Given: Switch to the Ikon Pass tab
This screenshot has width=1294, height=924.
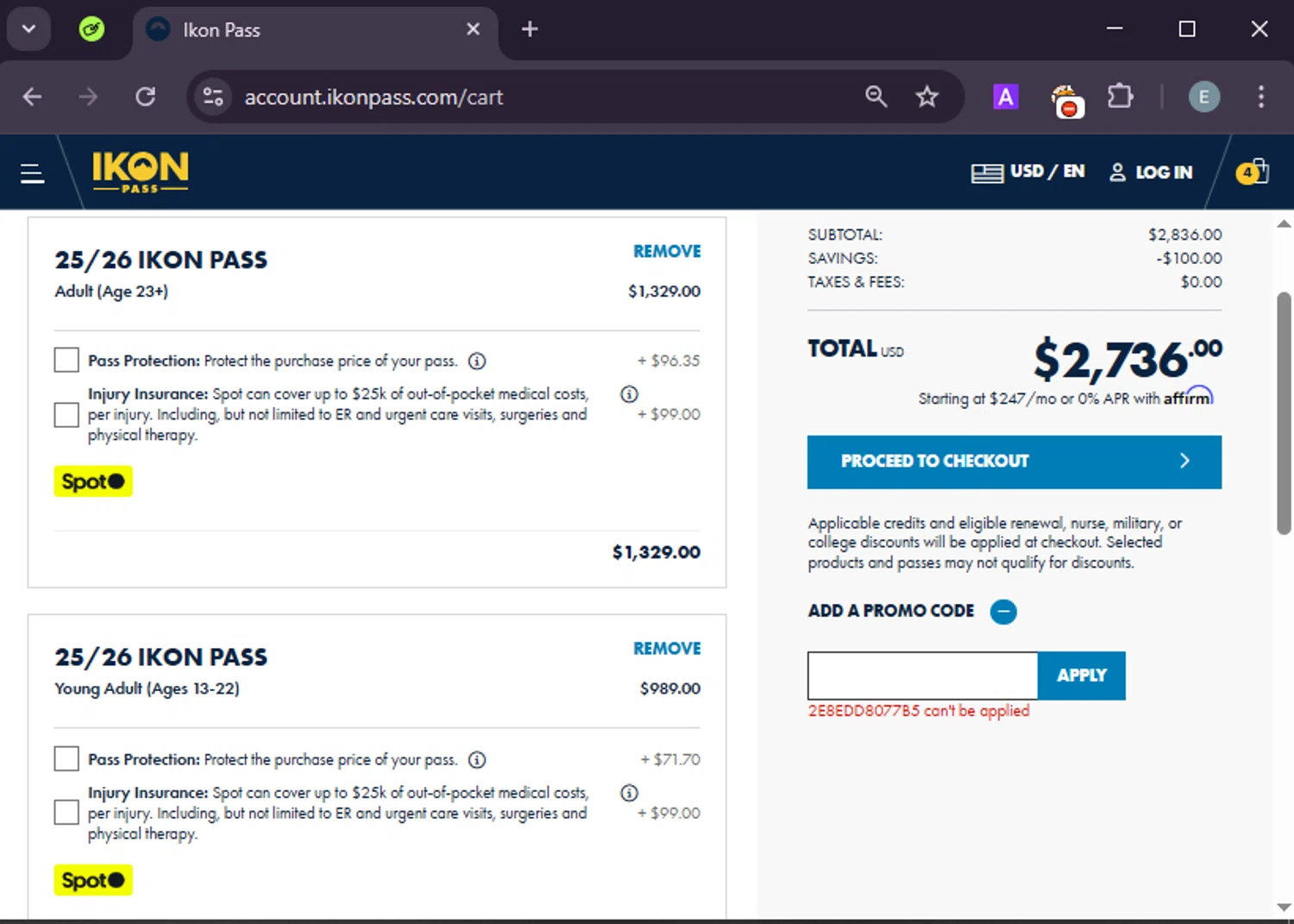Looking at the screenshot, I should click(x=315, y=30).
